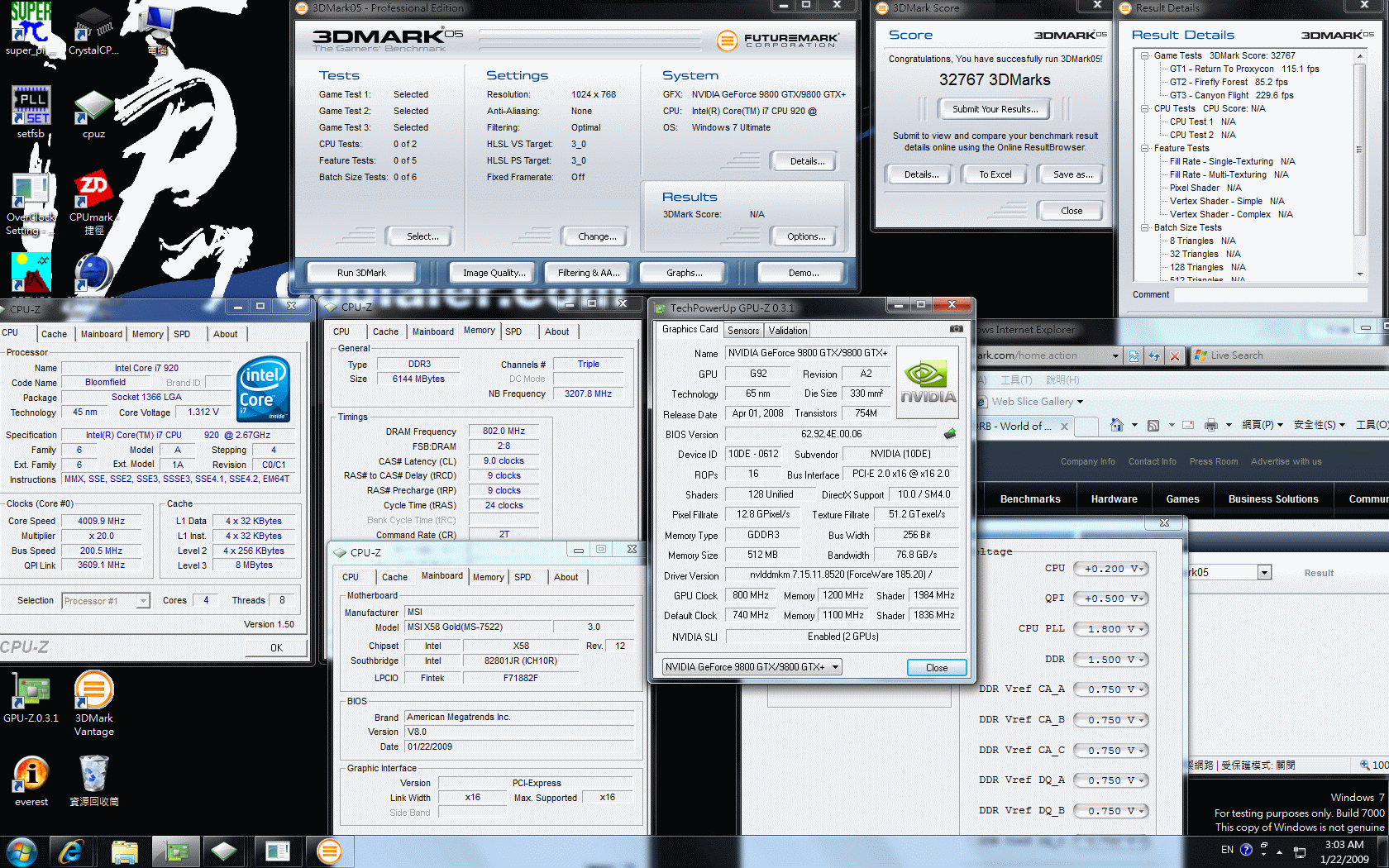Click the GPU-Z graphics card taskbar icon
This screenshot has width=1389, height=868.
[x=174, y=851]
